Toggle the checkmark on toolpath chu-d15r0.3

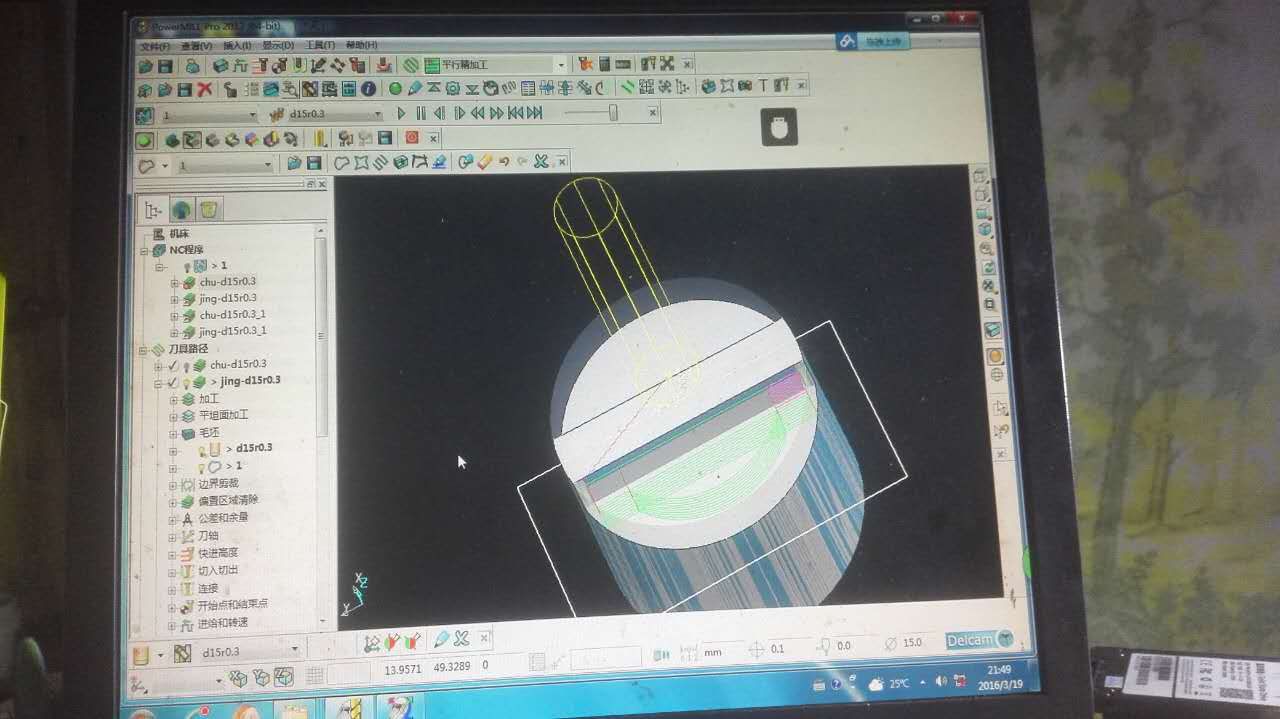click(172, 364)
